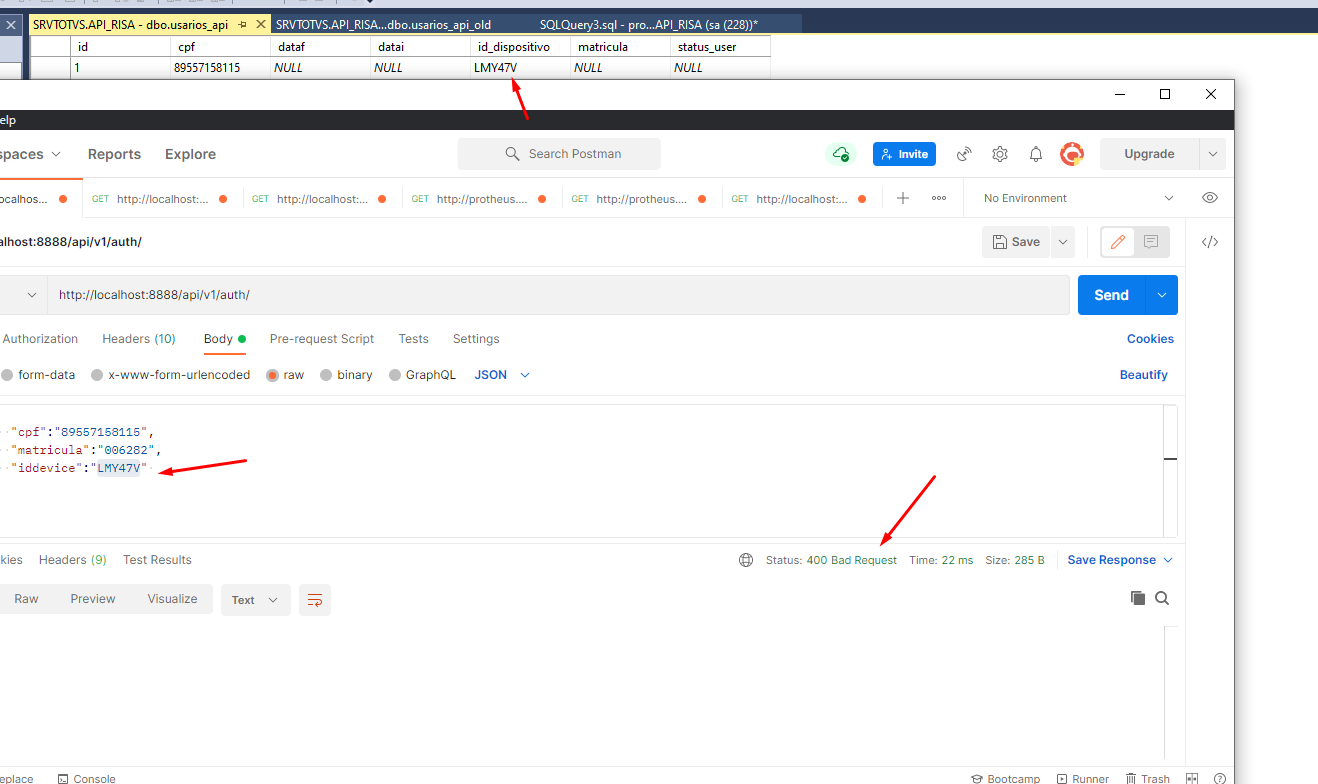The width and height of the screenshot is (1318, 784).
Task: Select the raw body type
Action: (285, 375)
